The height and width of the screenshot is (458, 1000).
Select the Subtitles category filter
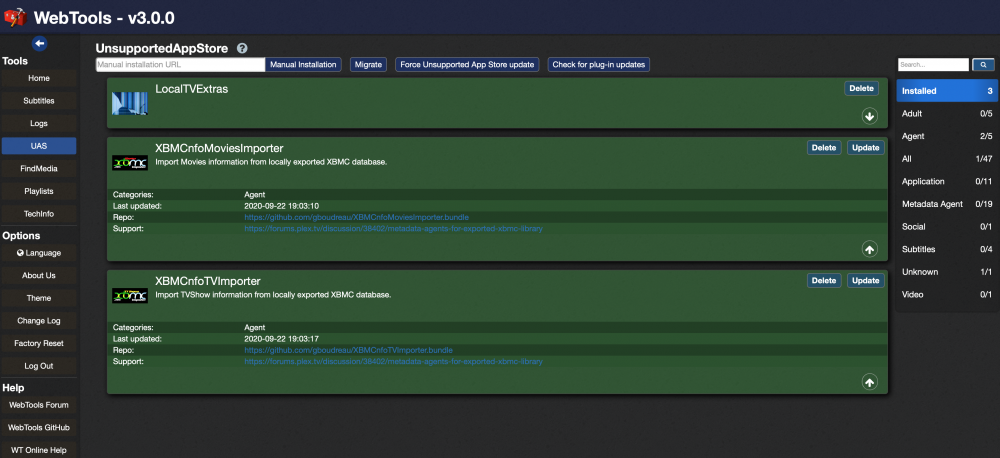coord(946,249)
